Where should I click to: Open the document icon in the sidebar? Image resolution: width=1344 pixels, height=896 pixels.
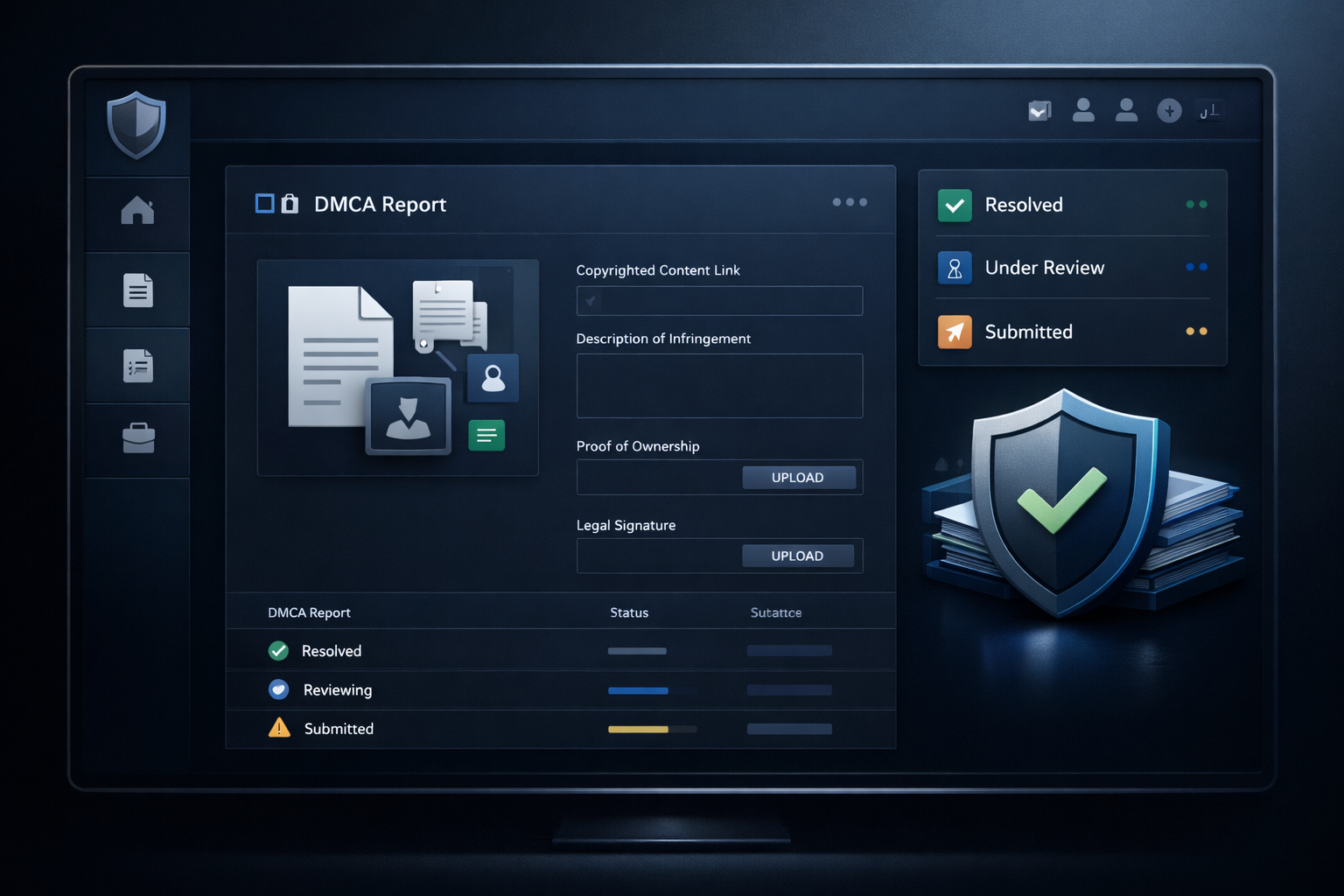[137, 290]
